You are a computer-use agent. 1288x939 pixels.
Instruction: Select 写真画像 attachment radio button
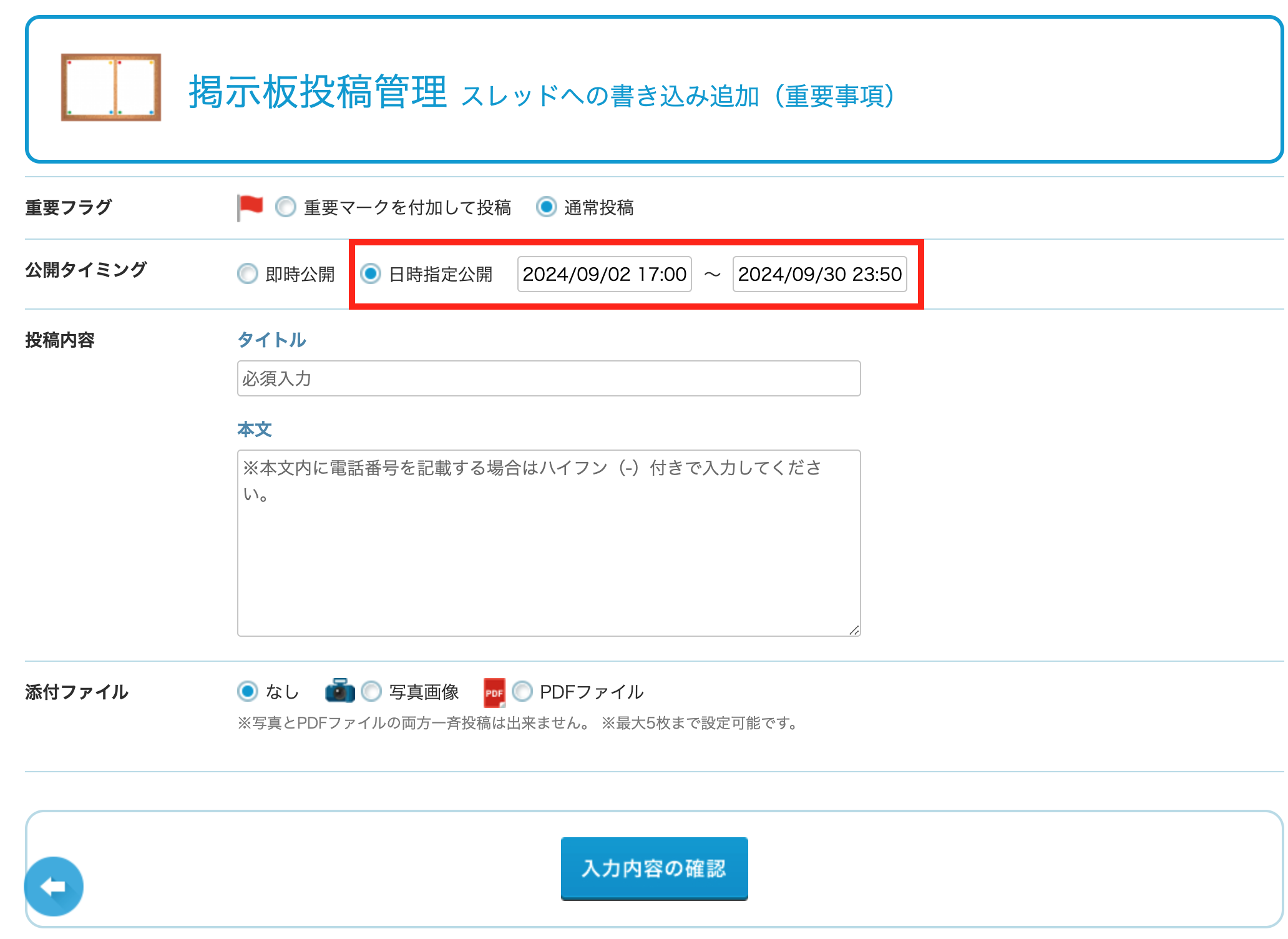pos(371,691)
